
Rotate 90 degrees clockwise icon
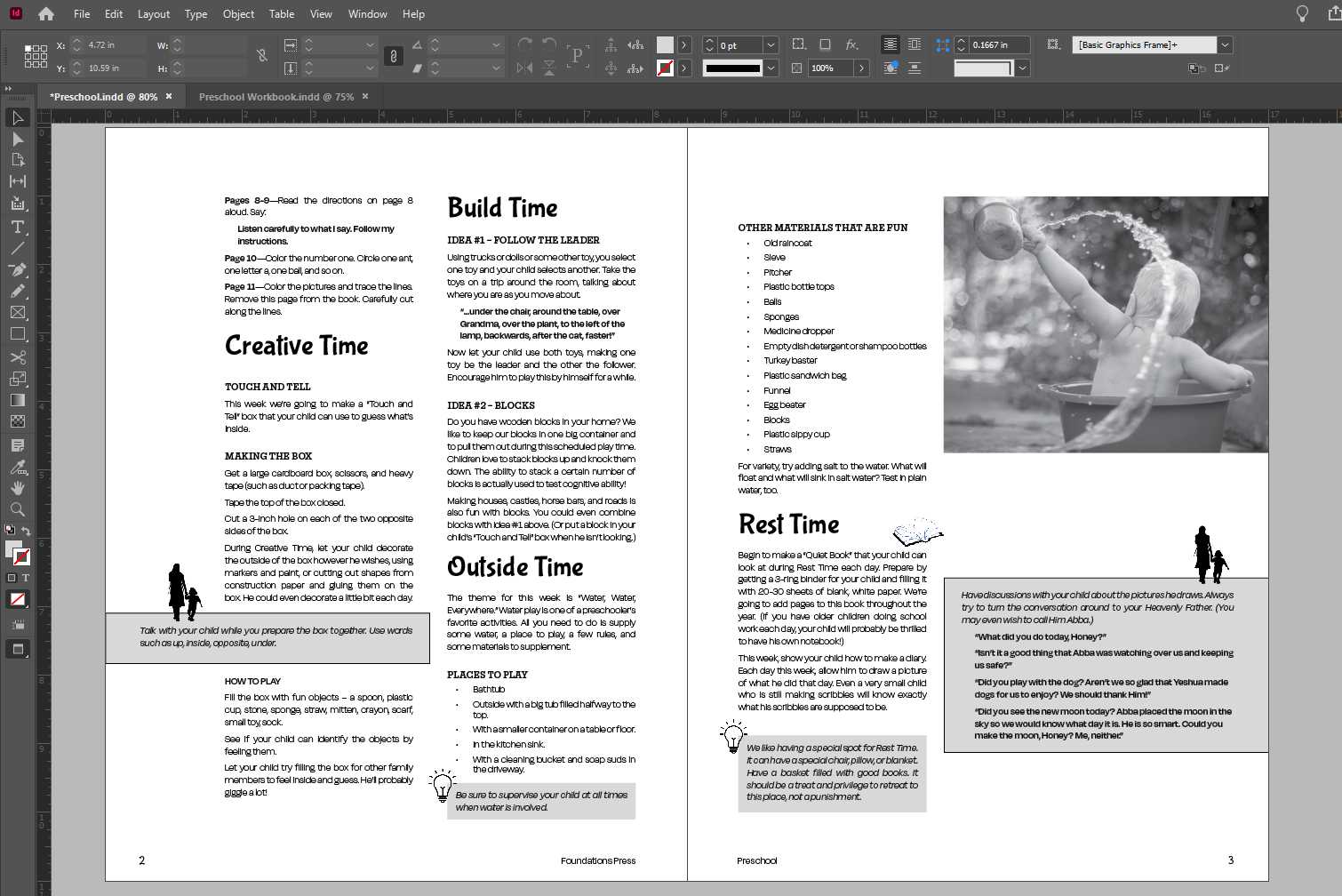tap(524, 44)
